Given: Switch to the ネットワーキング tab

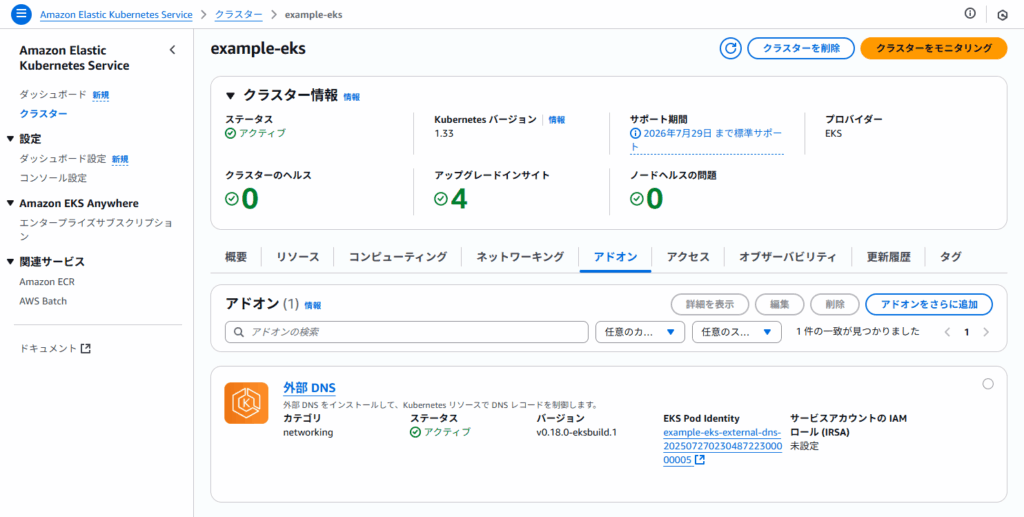Looking at the screenshot, I should 520,257.
